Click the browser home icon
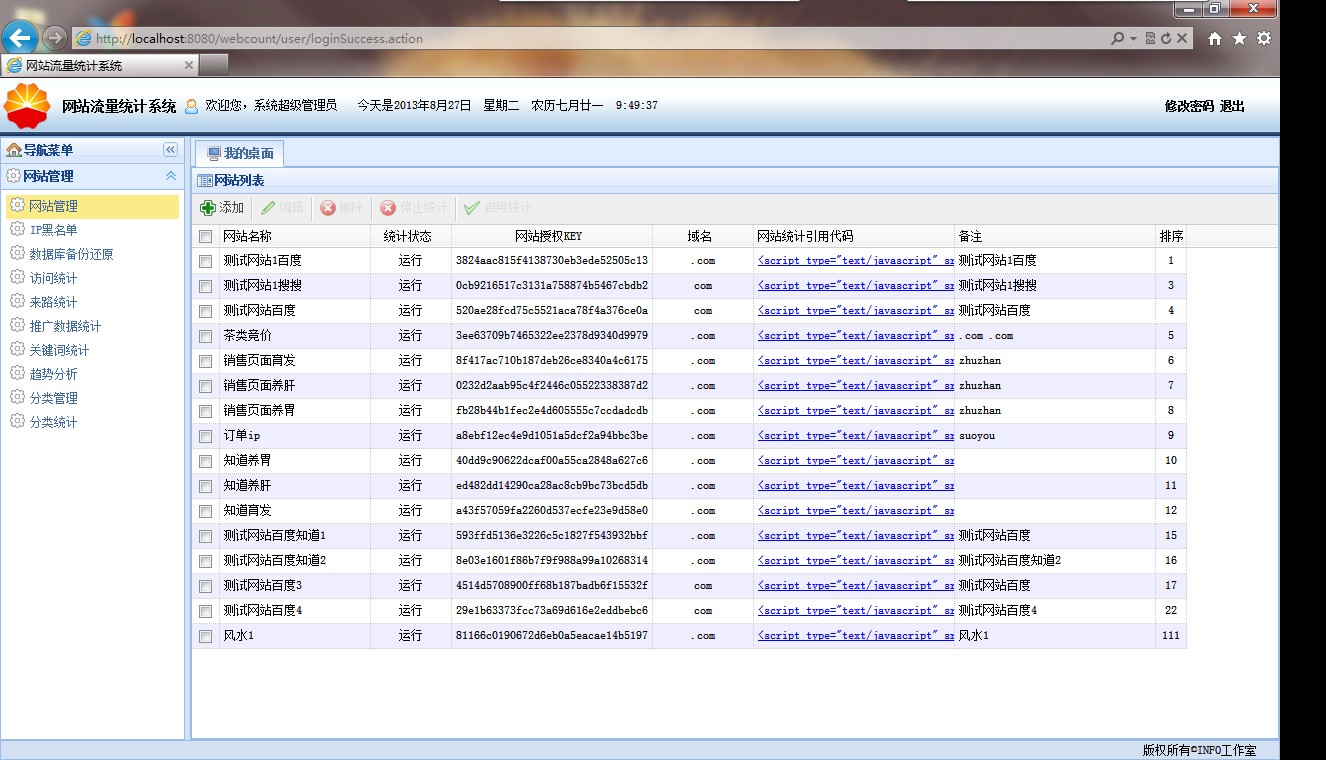Viewport: 1326px width, 760px height. coord(1215,39)
